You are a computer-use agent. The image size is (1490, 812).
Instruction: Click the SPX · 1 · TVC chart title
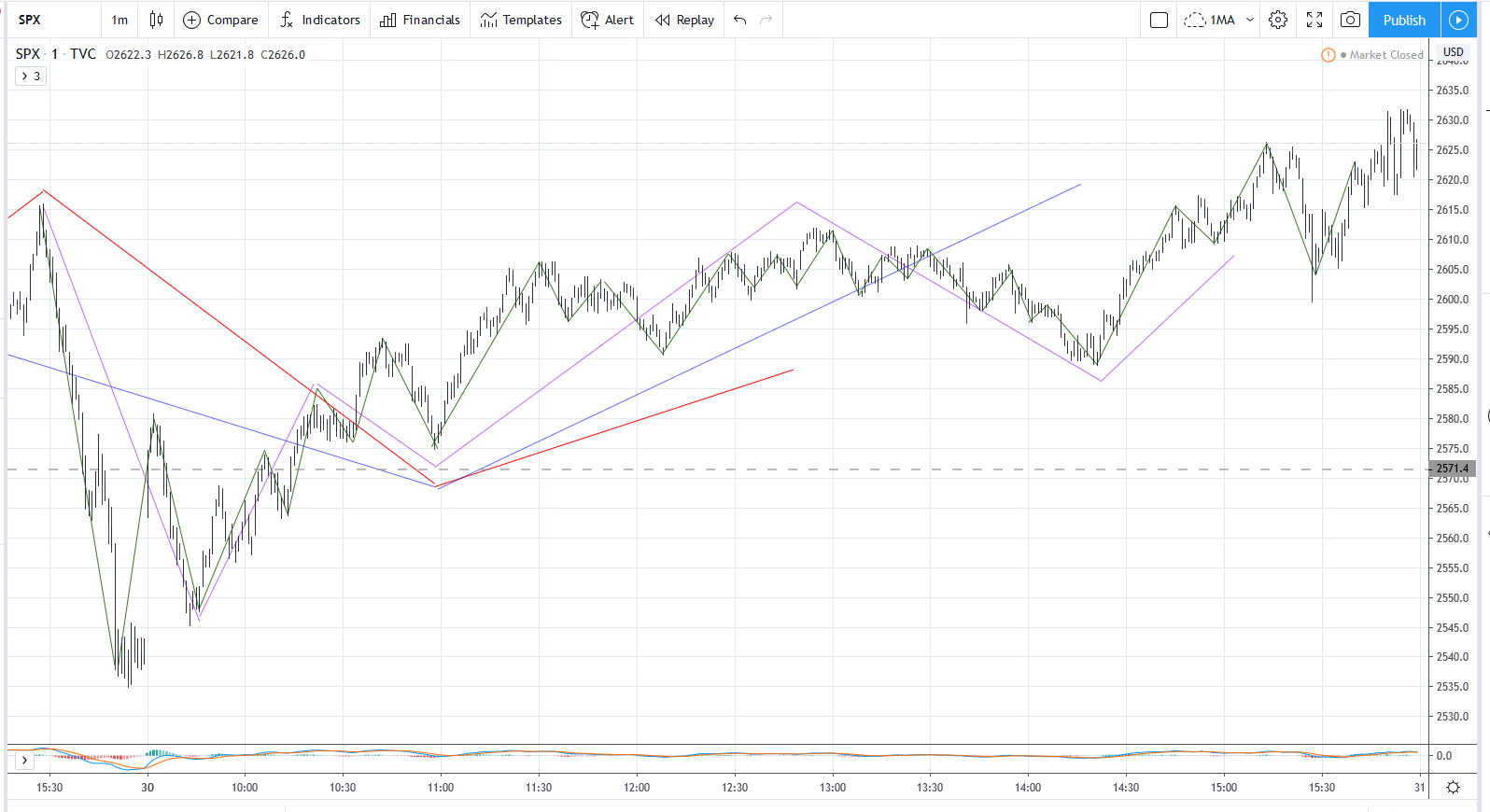(56, 54)
